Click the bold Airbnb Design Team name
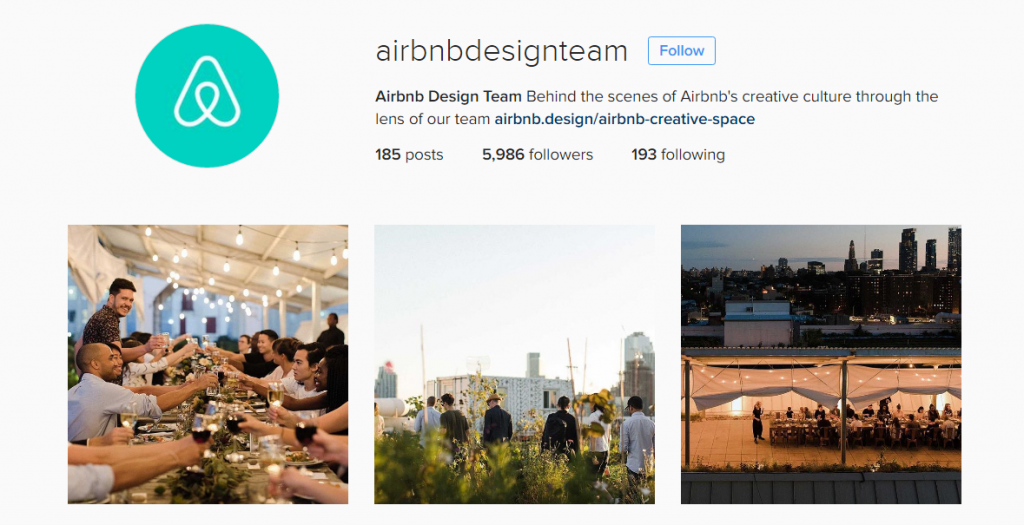 pyautogui.click(x=448, y=97)
